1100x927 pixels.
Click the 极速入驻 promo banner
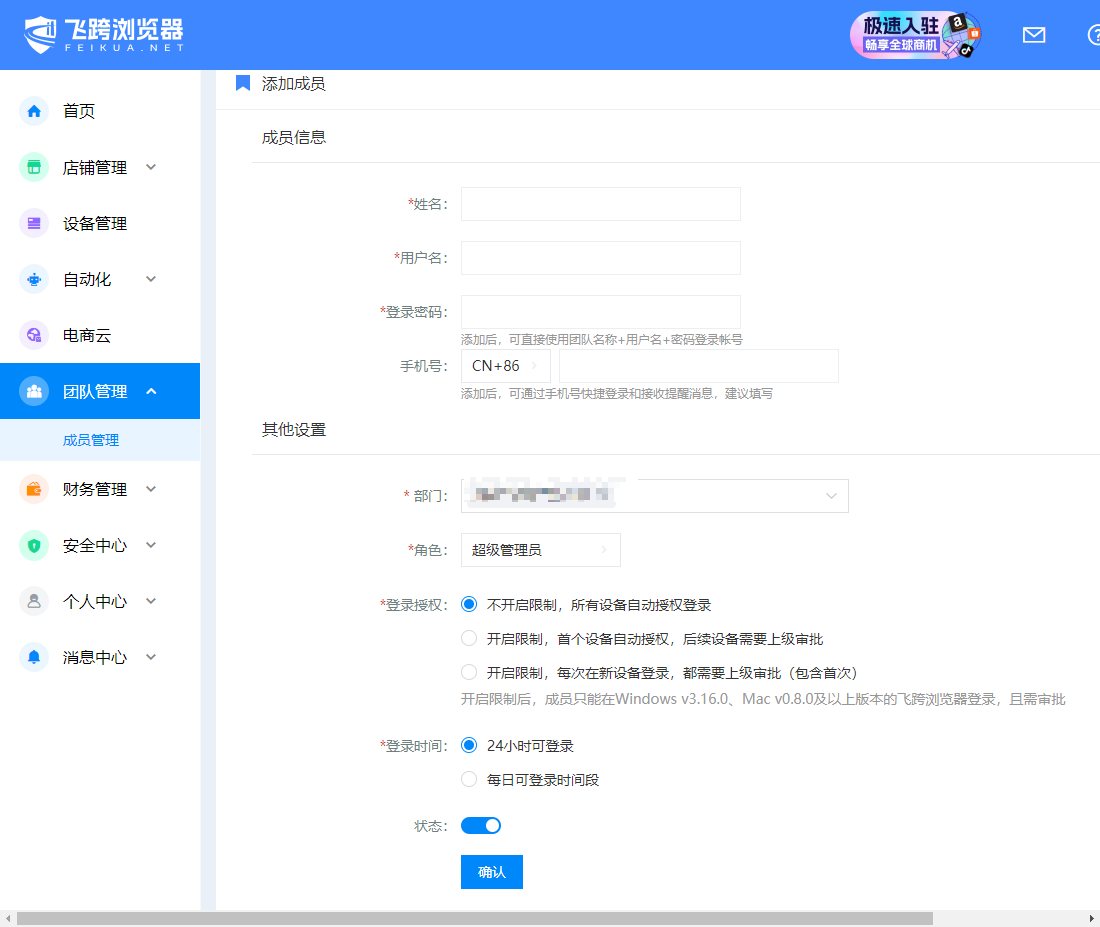click(914, 35)
